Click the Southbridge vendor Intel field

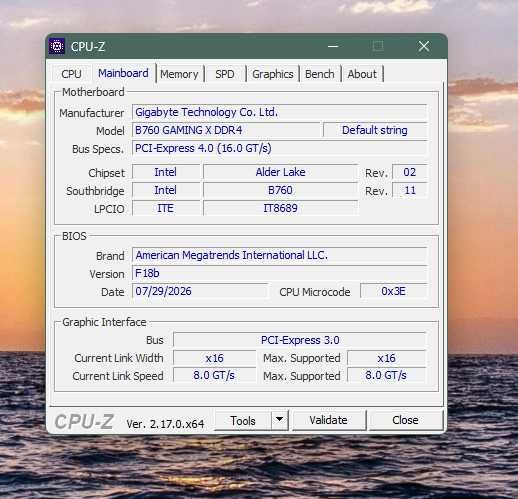click(x=166, y=190)
